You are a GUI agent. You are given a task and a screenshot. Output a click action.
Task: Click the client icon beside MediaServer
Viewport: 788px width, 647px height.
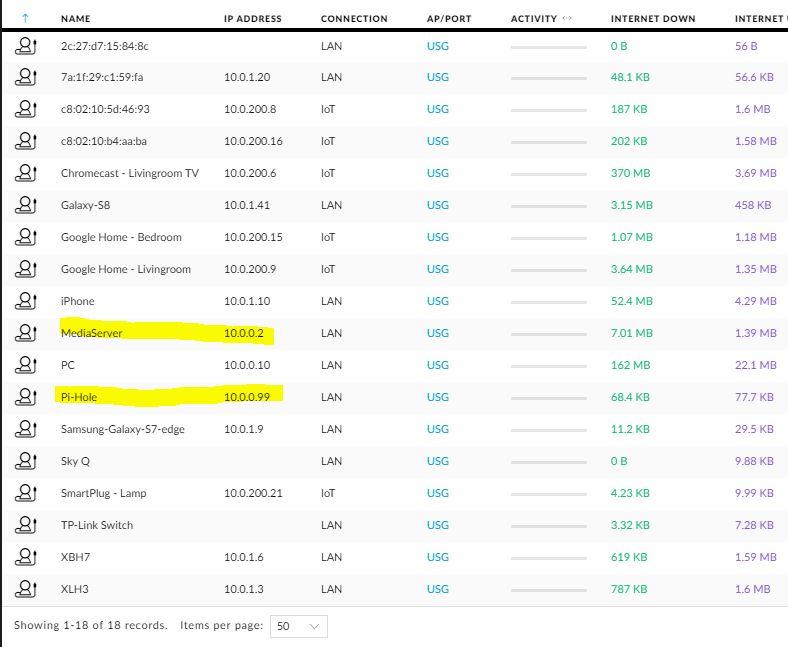pos(26,333)
